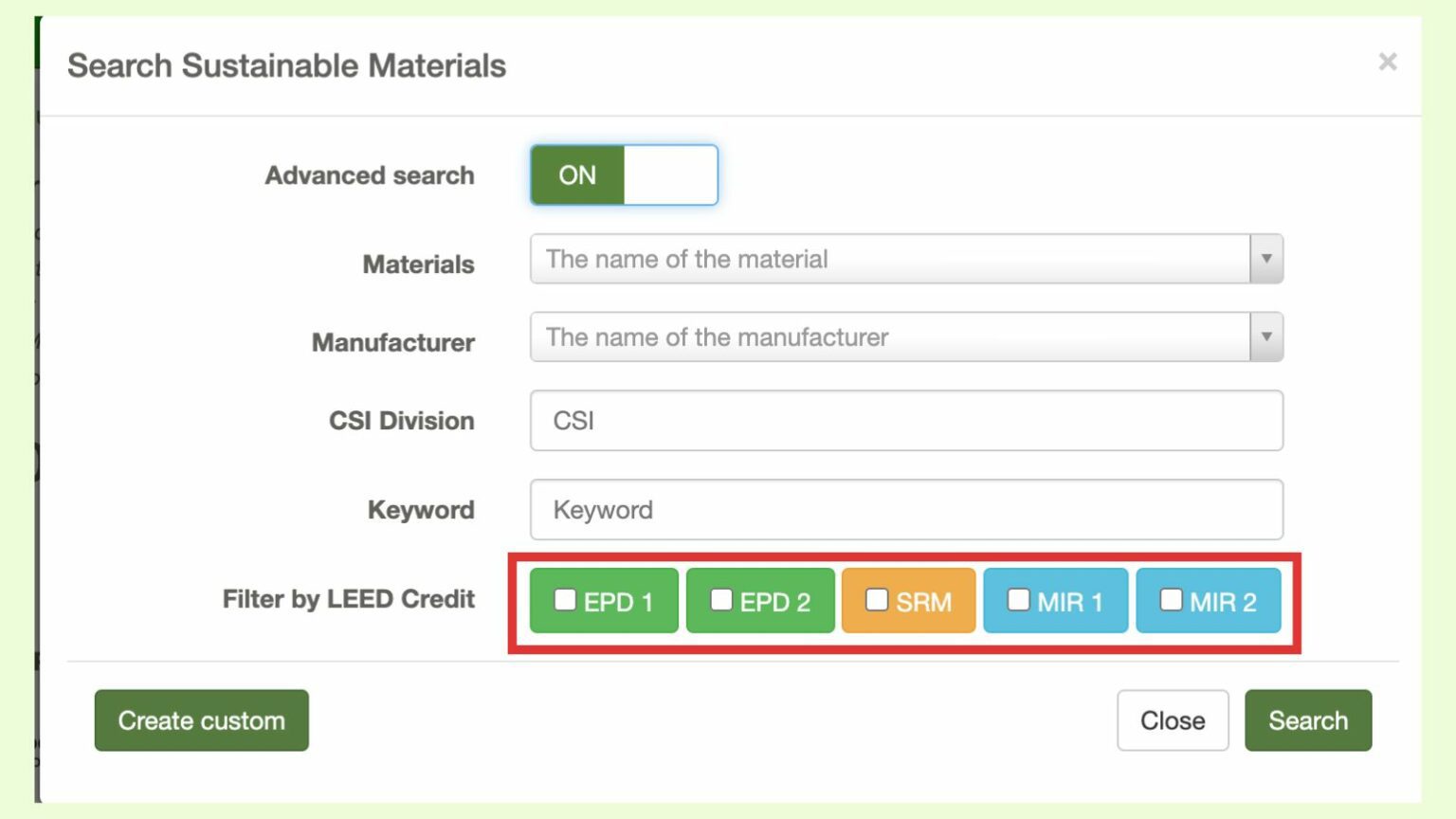Check the EPD 1 checkbox
This screenshot has width=1456, height=819.
point(566,599)
